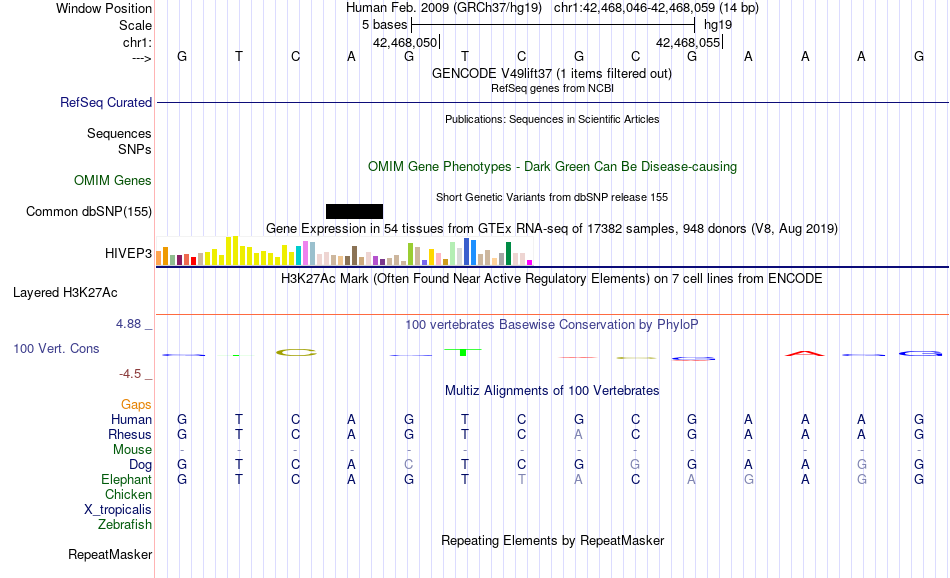This screenshot has width=950, height=578.
Task: Click the 42,468,055 position marker
Action: tap(689, 42)
